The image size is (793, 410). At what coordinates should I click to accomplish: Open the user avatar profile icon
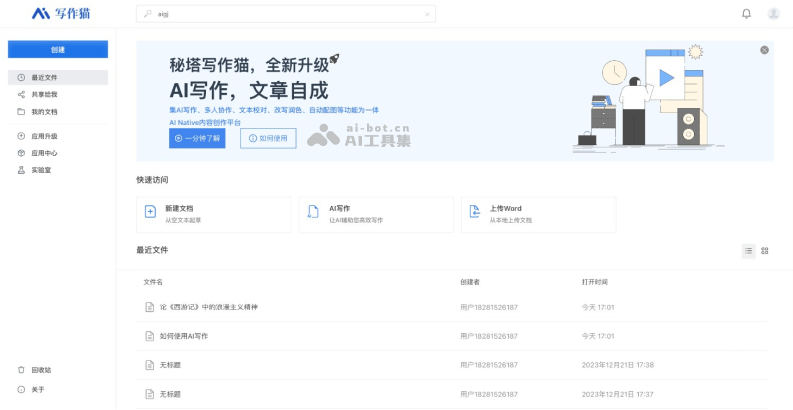click(x=773, y=14)
